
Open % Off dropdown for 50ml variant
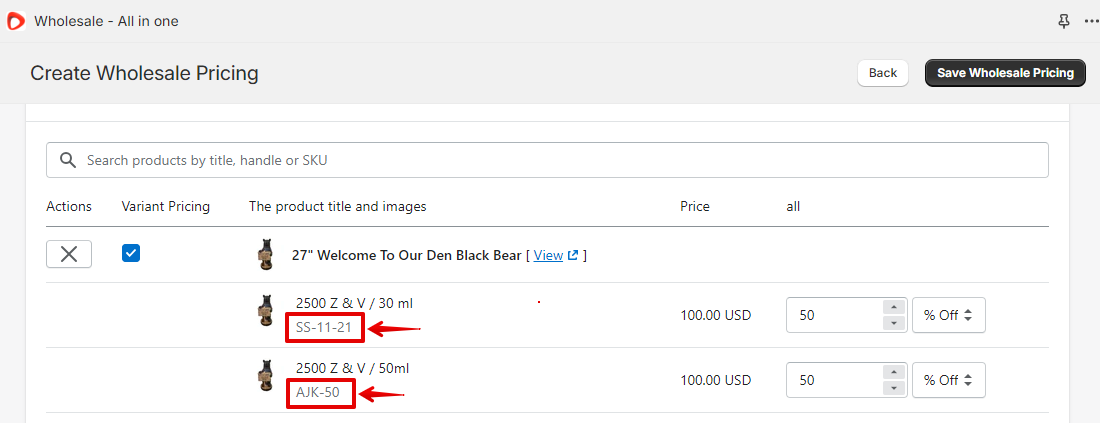[948, 380]
